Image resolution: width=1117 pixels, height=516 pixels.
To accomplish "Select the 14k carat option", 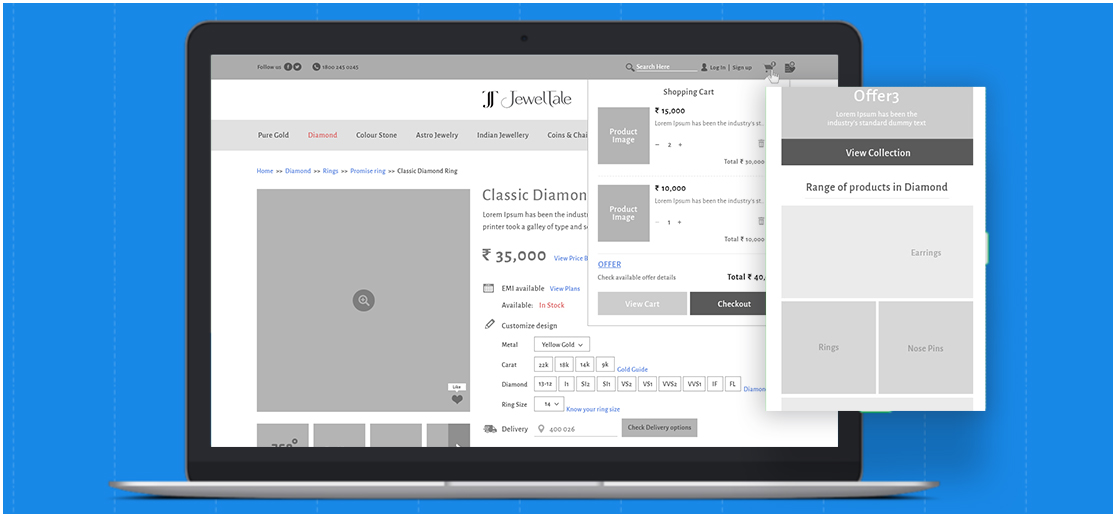I will click(x=584, y=364).
